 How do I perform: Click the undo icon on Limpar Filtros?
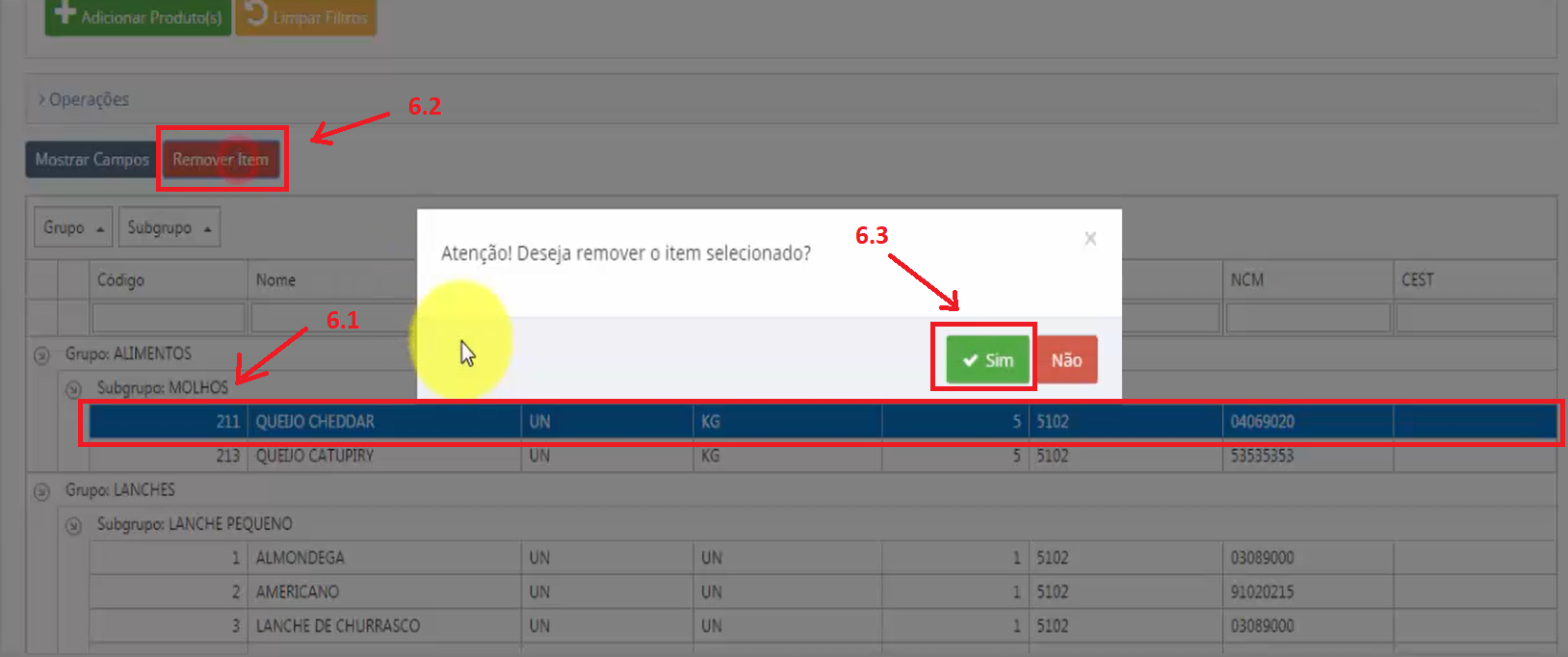point(255,13)
